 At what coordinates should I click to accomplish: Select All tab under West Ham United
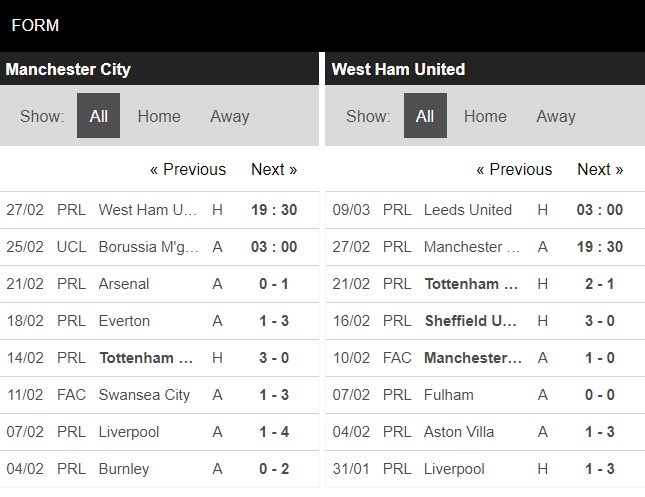pyautogui.click(x=425, y=116)
